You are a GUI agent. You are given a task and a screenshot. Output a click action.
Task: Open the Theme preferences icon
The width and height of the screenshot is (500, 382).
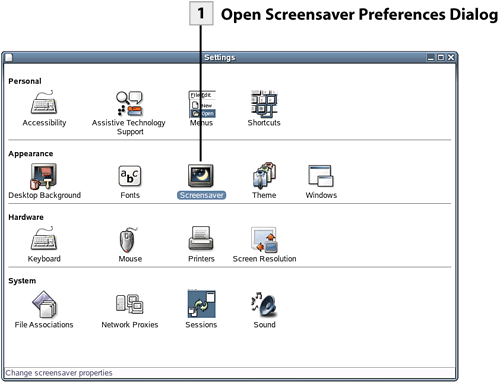click(x=264, y=175)
